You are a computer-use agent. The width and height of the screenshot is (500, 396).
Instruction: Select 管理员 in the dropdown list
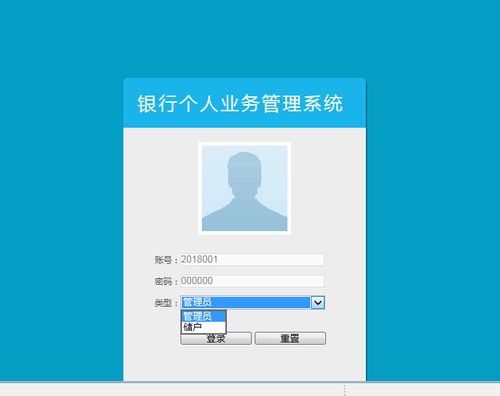(x=204, y=316)
